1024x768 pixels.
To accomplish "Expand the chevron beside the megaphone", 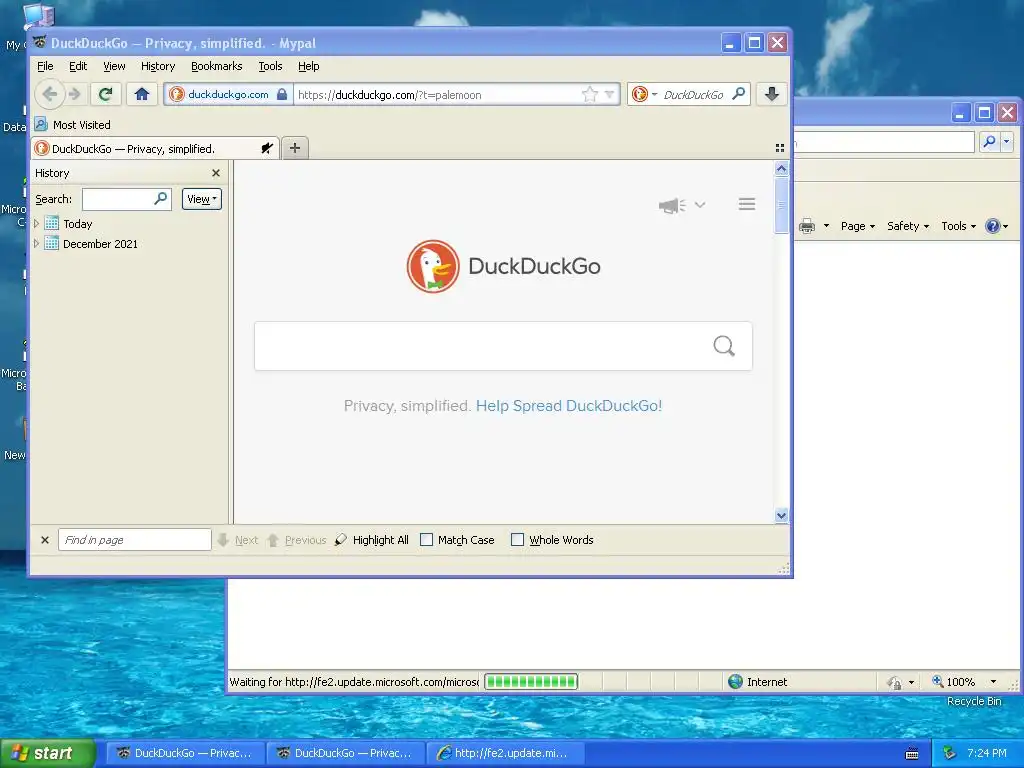I will pyautogui.click(x=700, y=204).
